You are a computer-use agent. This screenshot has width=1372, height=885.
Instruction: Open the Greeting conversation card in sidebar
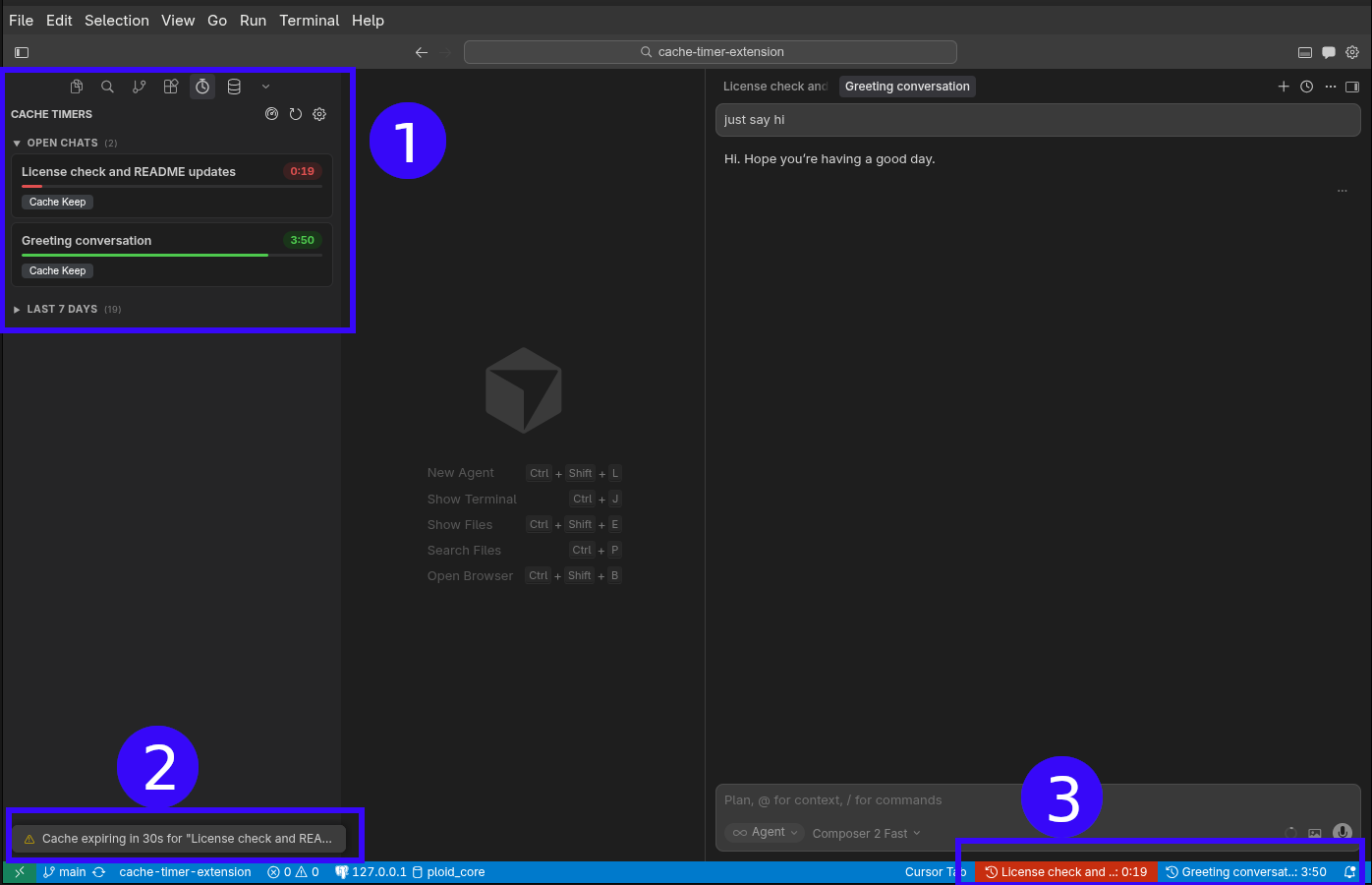coord(172,255)
